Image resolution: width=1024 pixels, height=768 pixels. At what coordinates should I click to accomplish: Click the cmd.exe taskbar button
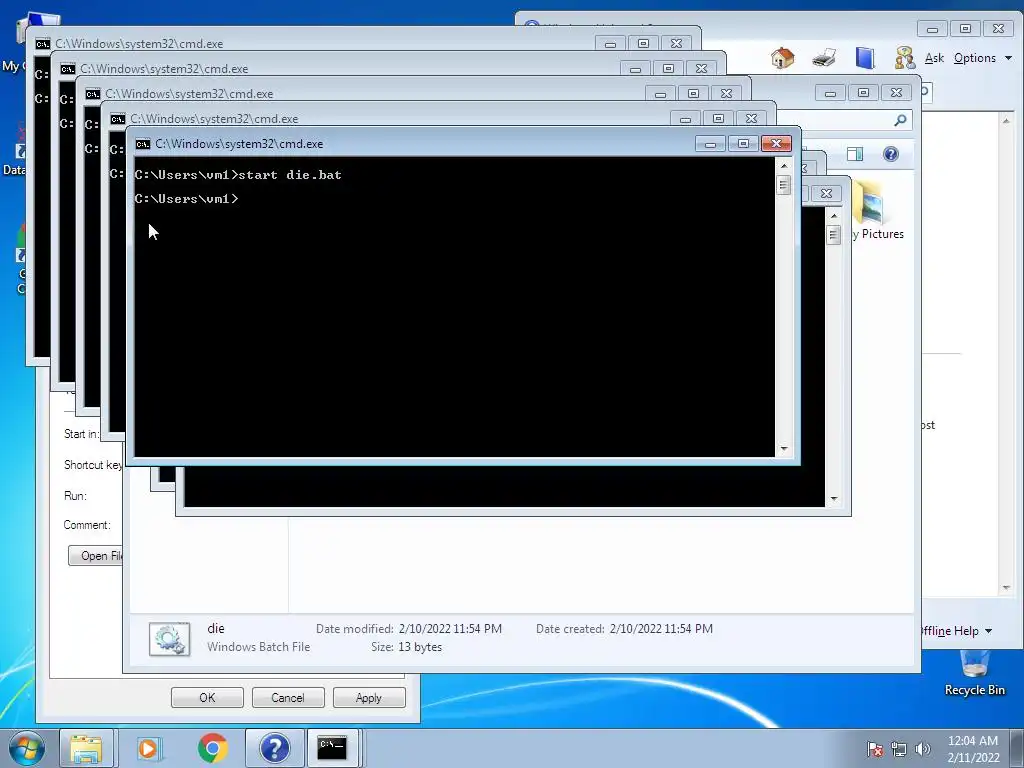point(333,748)
